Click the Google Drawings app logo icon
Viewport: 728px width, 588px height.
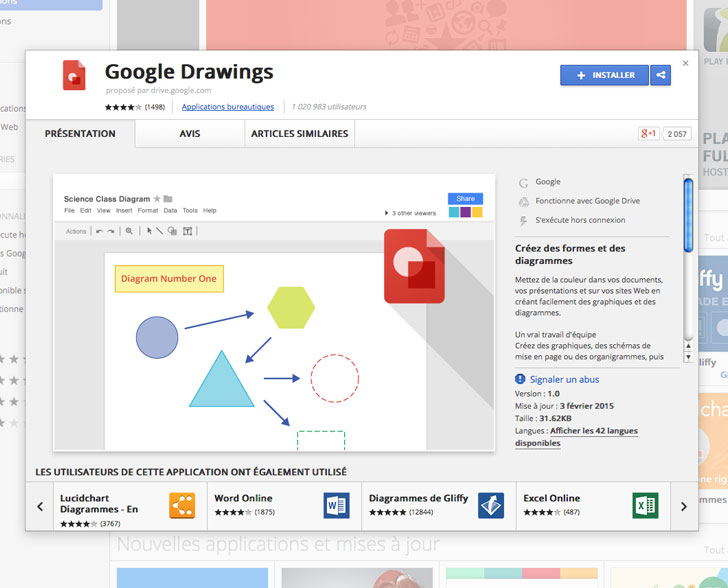(74, 75)
